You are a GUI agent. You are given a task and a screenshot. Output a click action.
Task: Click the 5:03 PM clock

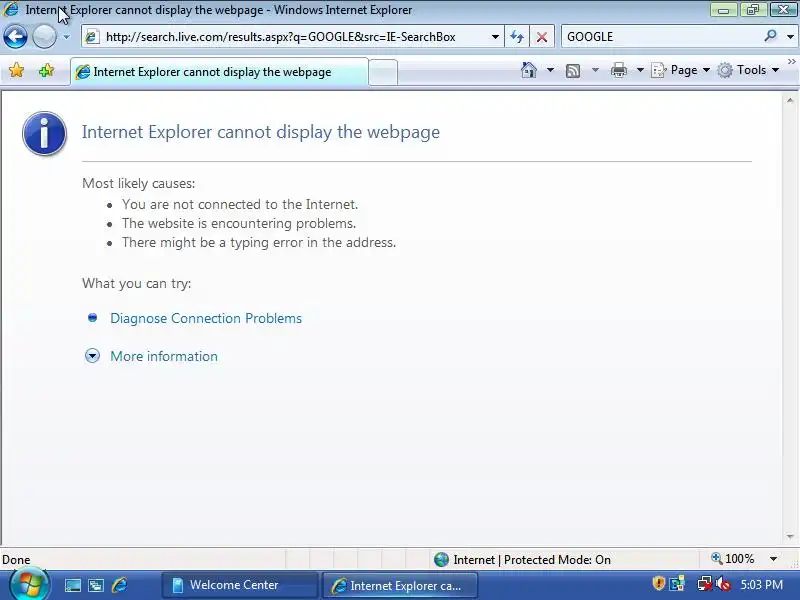(762, 585)
